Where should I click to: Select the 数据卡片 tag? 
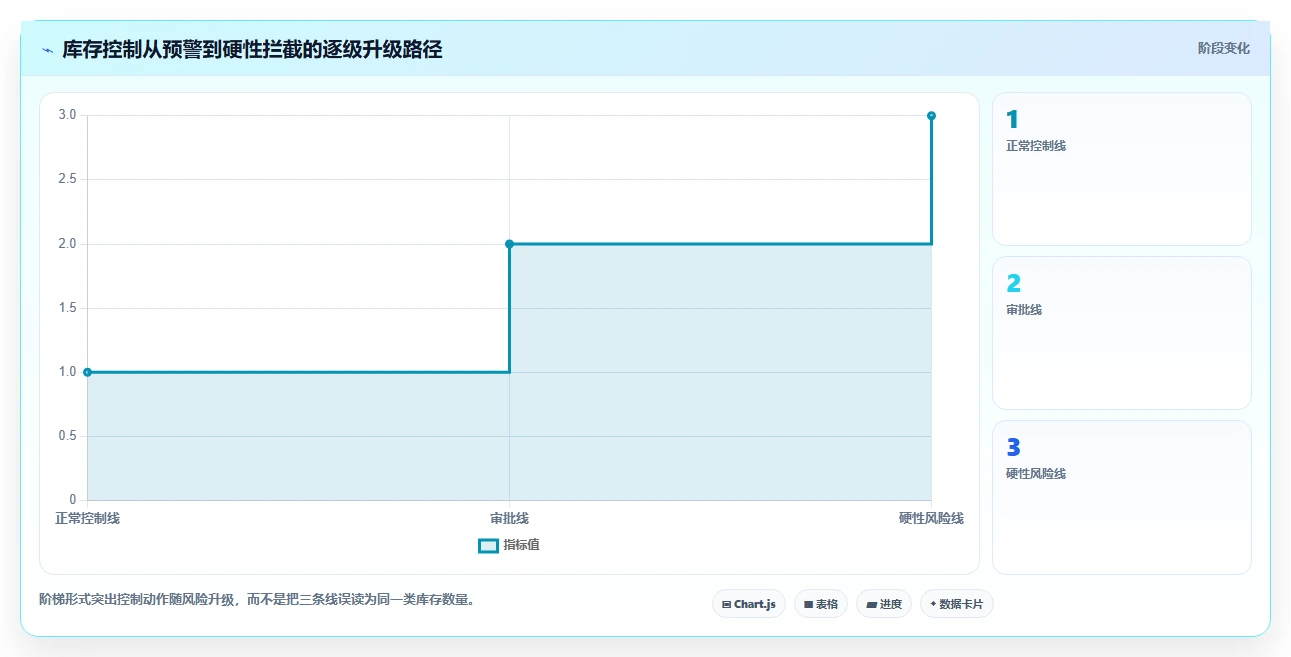coord(957,604)
